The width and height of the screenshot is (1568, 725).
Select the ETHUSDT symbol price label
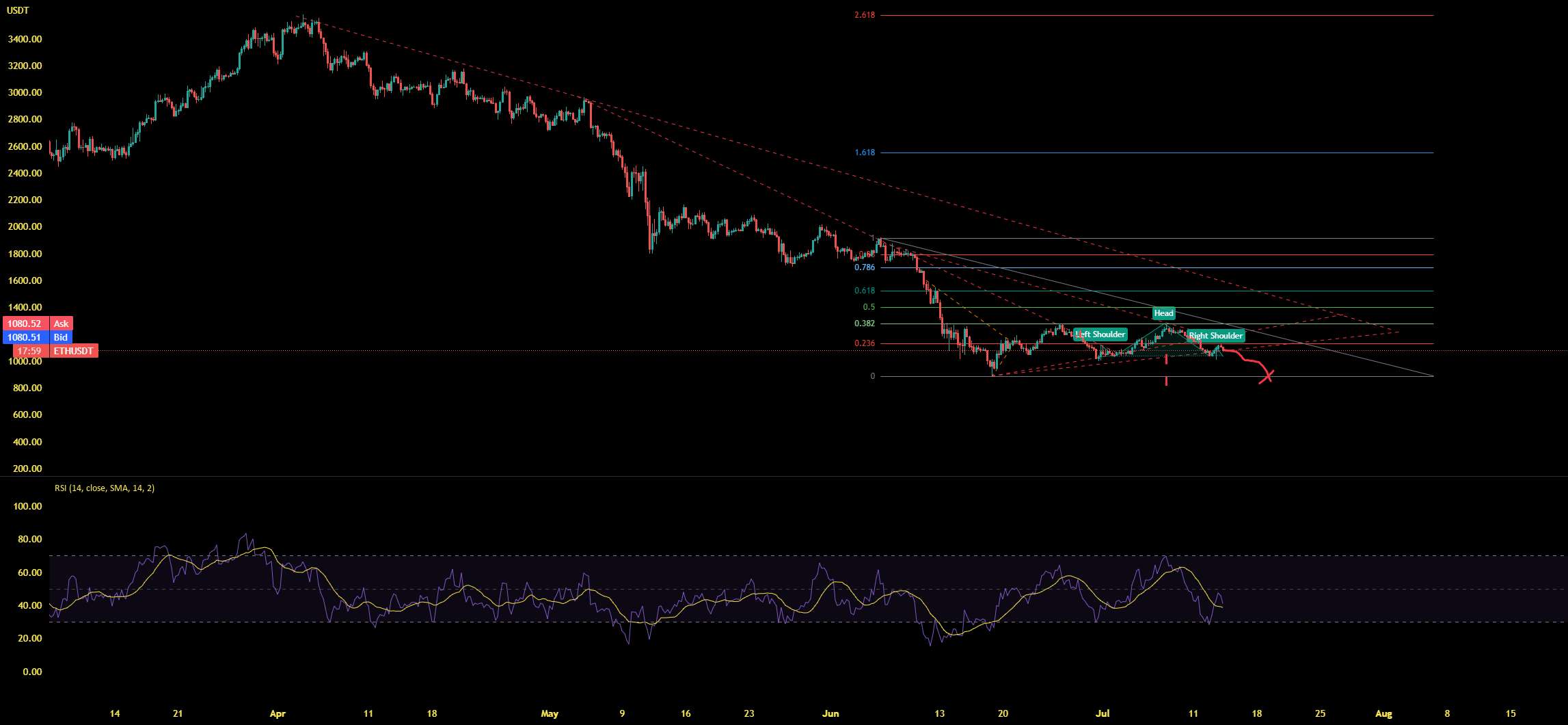point(72,351)
